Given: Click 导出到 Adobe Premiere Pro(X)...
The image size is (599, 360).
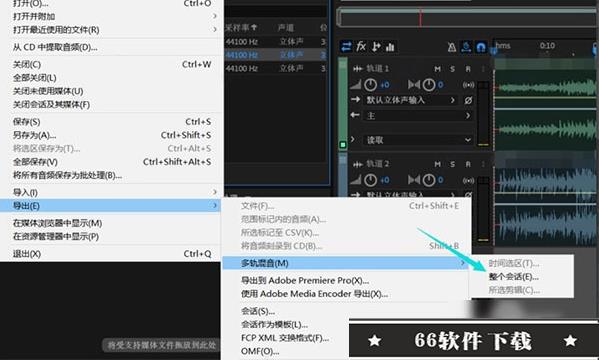Looking at the screenshot, I should 305,281.
